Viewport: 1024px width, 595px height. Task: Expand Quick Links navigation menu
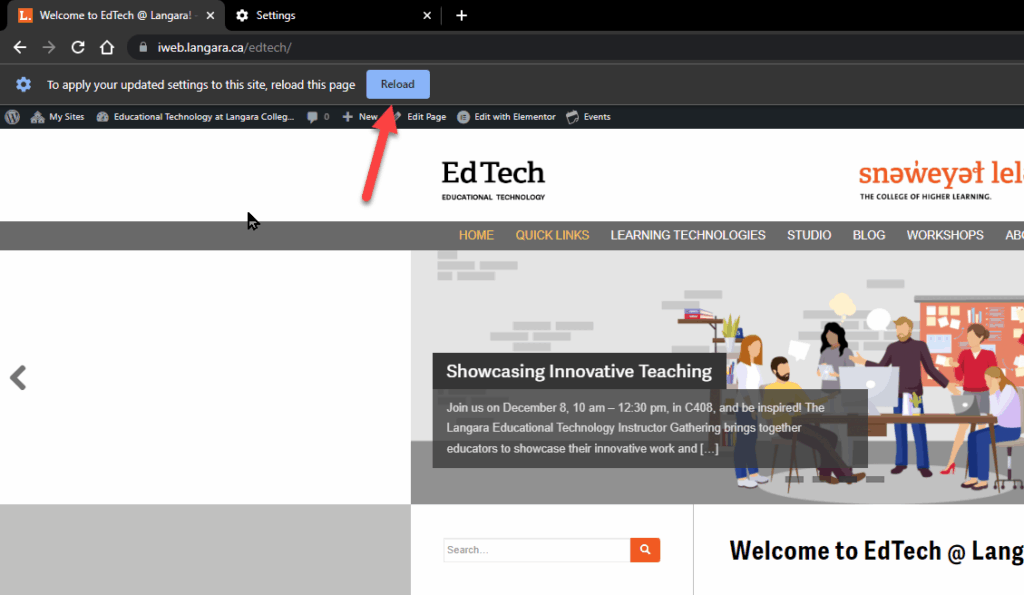coord(552,235)
